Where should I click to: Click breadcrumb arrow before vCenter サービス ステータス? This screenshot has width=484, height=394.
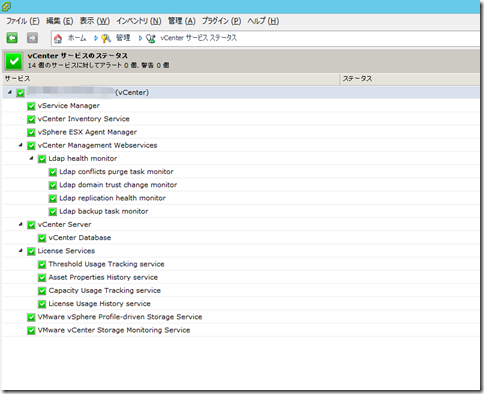140,38
